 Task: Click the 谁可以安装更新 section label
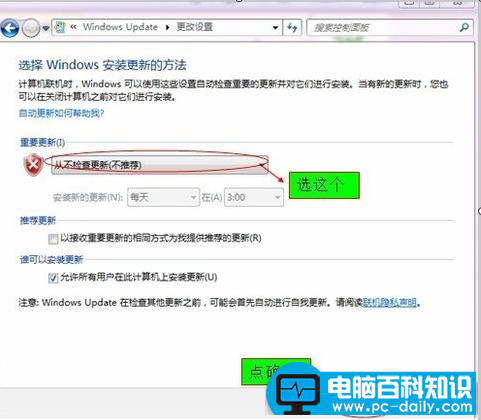point(52,260)
